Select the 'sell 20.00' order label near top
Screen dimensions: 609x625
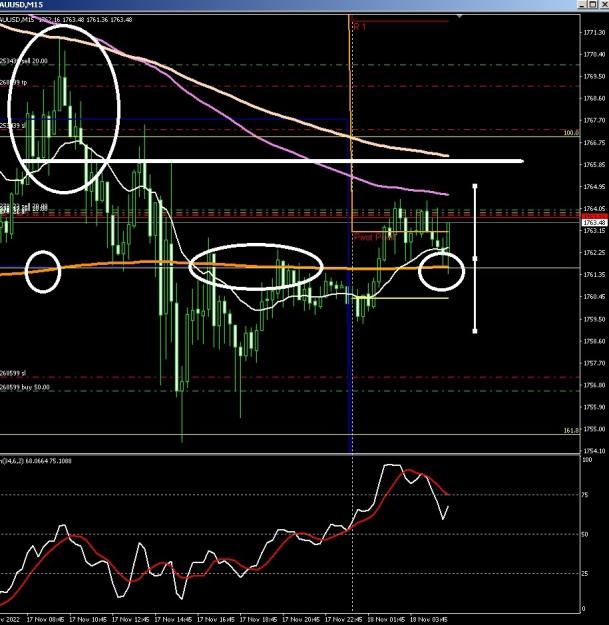point(24,61)
